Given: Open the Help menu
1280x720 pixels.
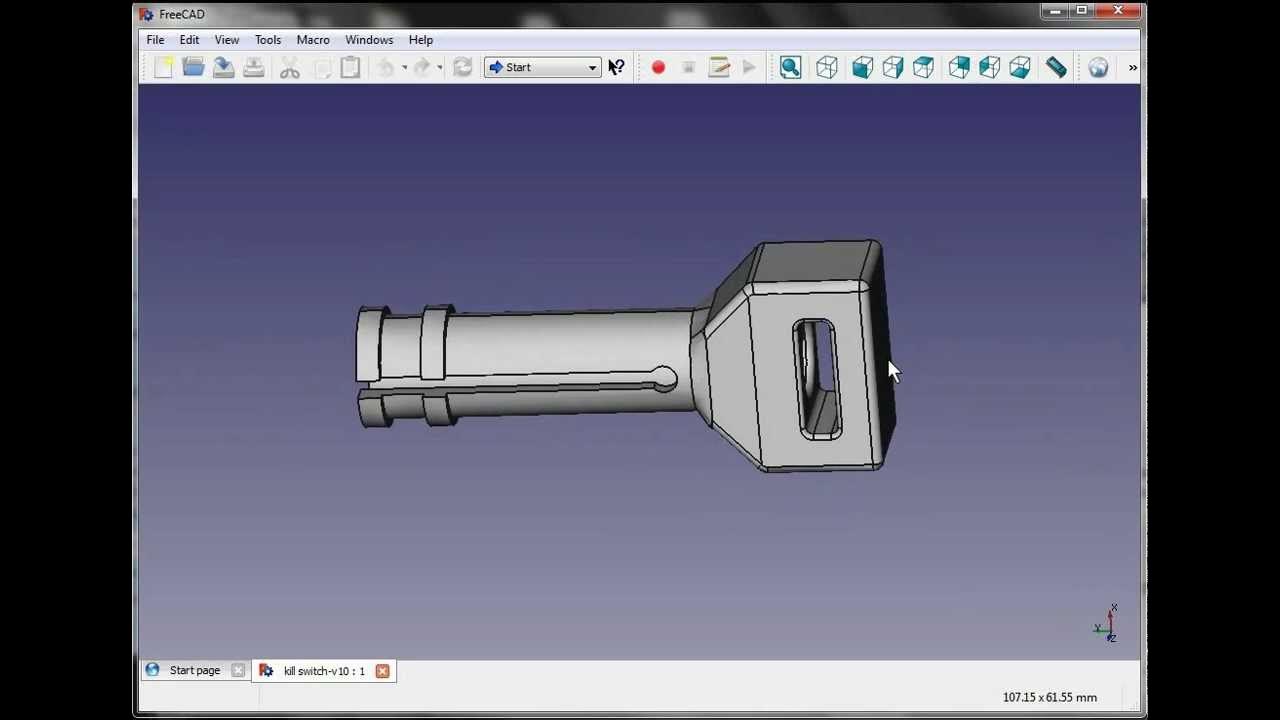Looking at the screenshot, I should pos(421,40).
